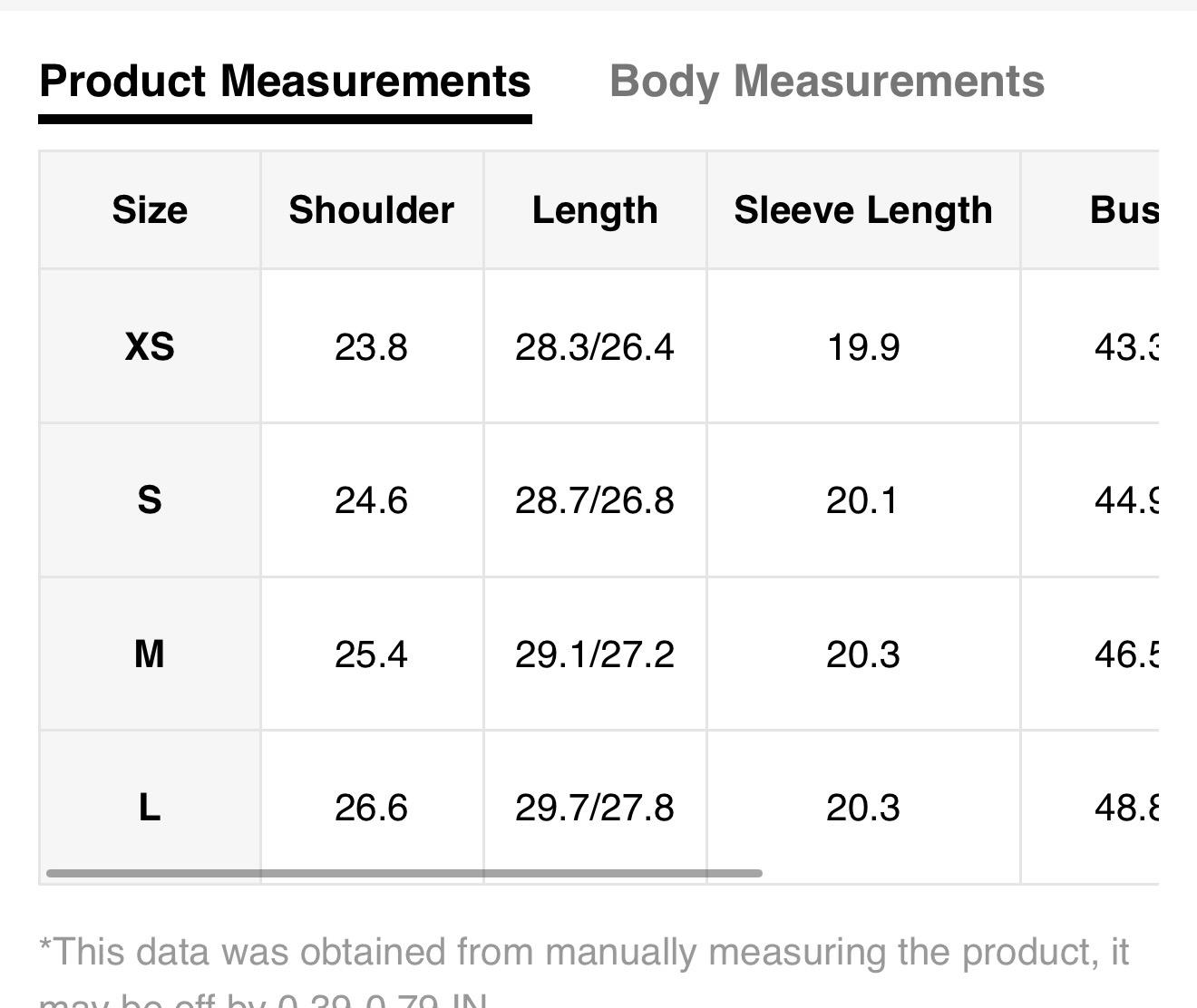The image size is (1197, 1008).
Task: Click the partially visible Bust column header
Action: (1123, 210)
